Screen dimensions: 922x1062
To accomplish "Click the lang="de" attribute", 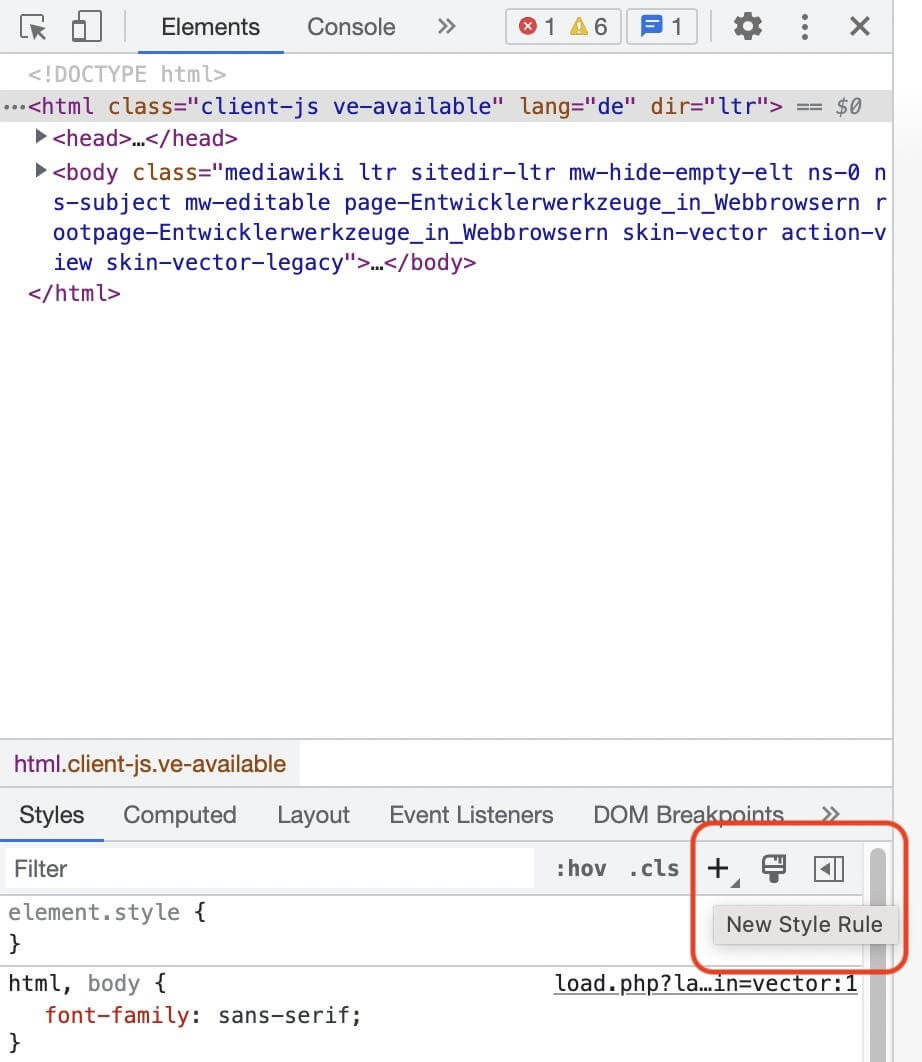I will click(x=577, y=106).
